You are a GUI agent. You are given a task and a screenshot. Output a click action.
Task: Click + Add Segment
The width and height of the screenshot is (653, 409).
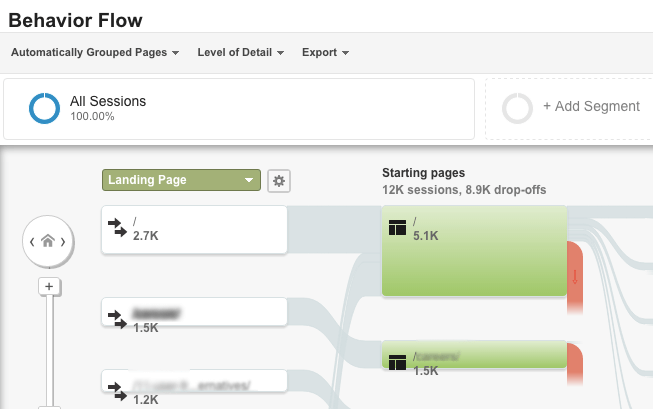[x=591, y=106]
